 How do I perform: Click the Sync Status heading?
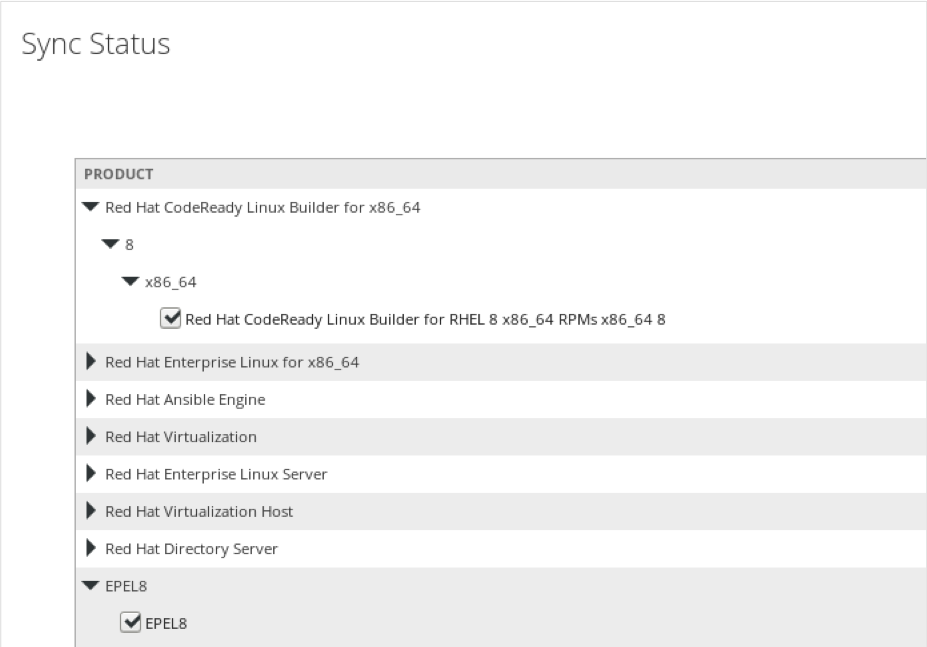click(x=96, y=45)
